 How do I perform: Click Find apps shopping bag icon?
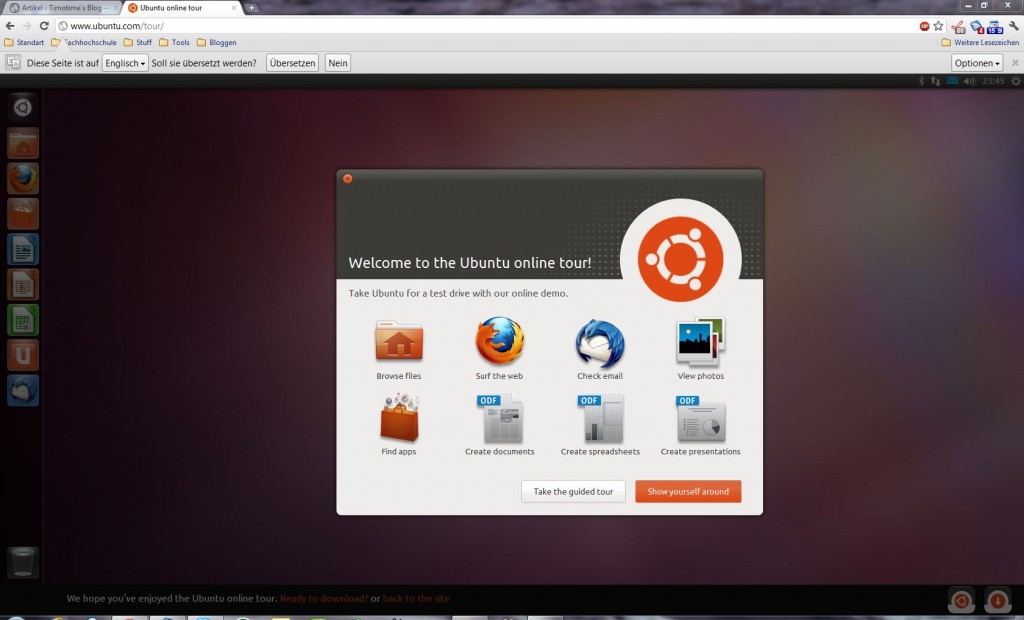[399, 418]
